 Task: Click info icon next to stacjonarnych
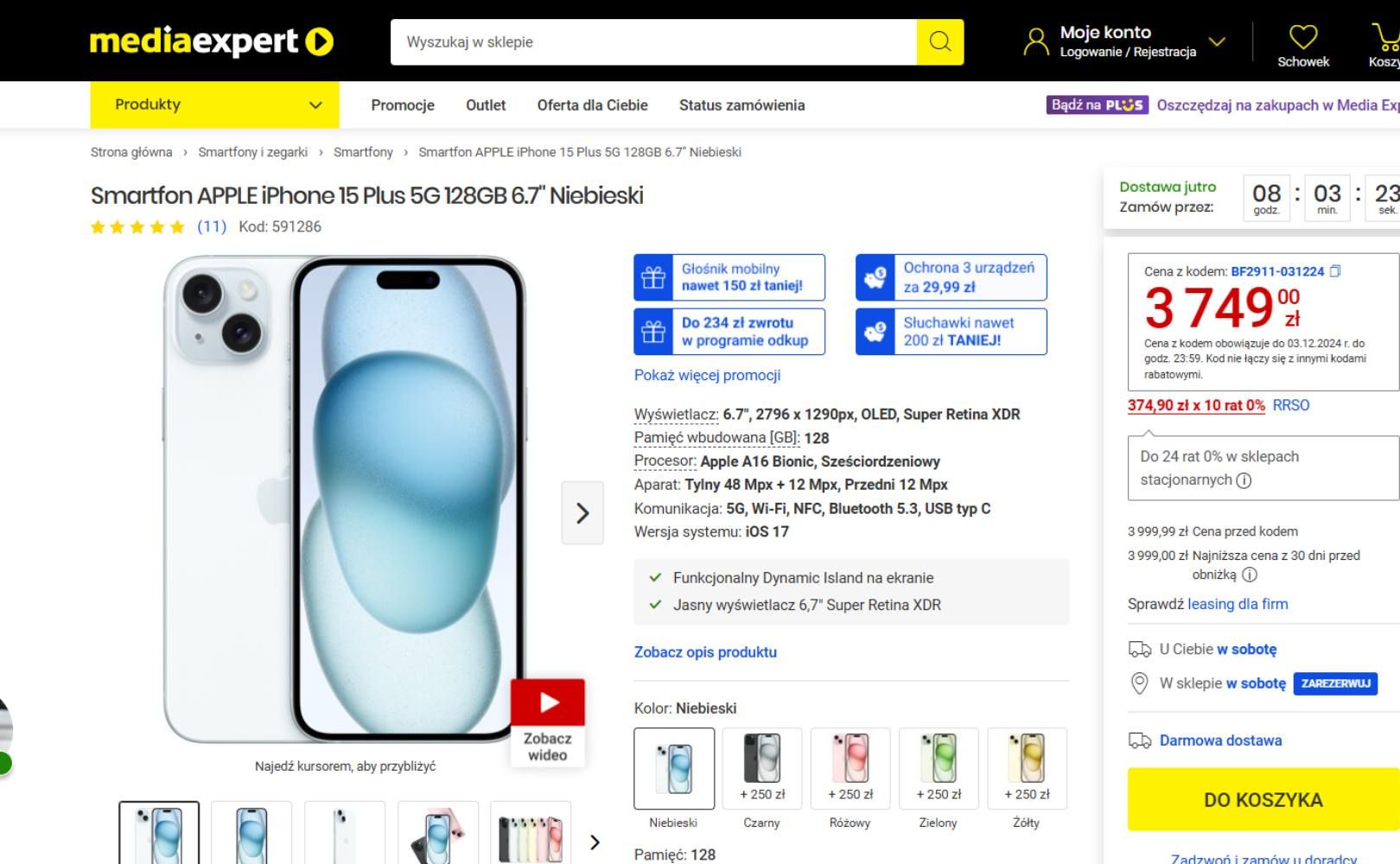pyautogui.click(x=1244, y=480)
